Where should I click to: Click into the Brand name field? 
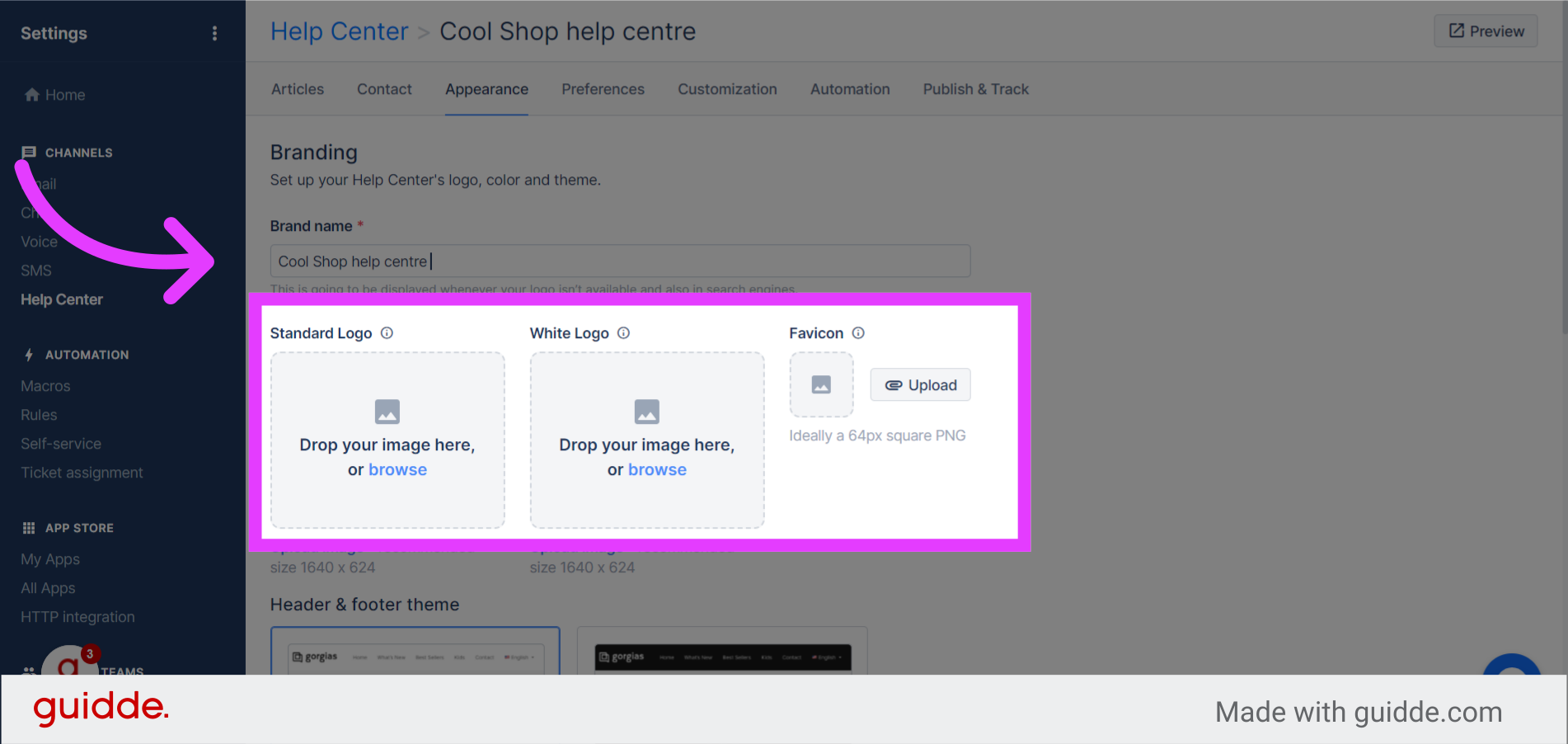pos(620,261)
